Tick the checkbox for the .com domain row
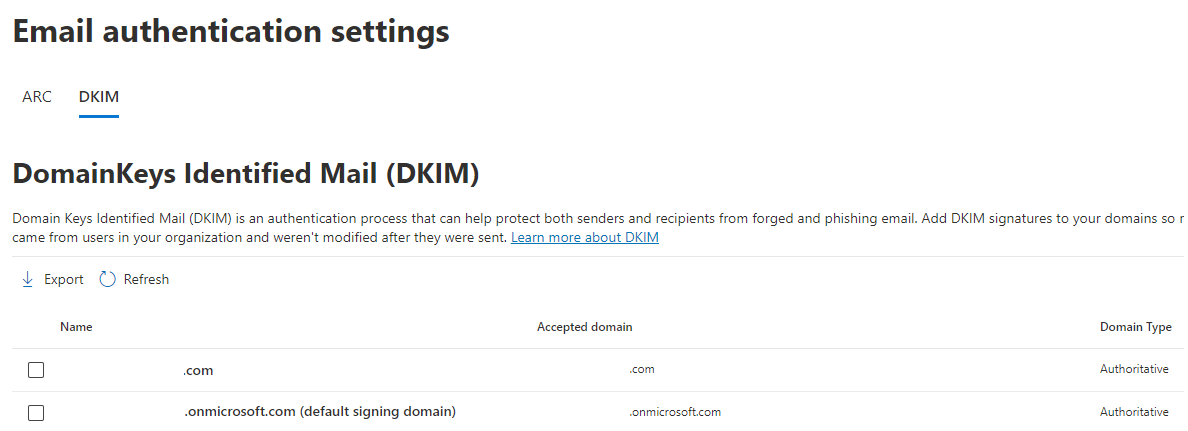This screenshot has width=1188, height=431. coord(36,370)
